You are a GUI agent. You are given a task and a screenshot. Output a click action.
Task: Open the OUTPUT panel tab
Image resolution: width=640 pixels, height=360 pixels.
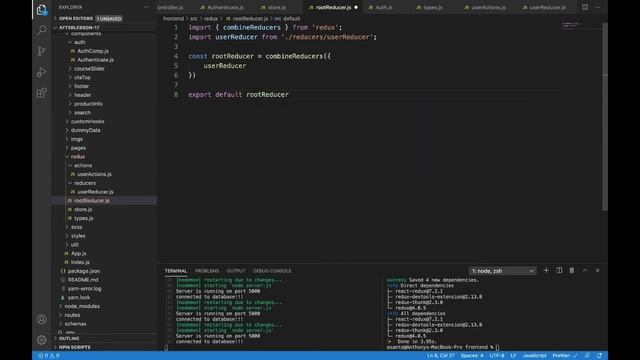pyautogui.click(x=236, y=271)
